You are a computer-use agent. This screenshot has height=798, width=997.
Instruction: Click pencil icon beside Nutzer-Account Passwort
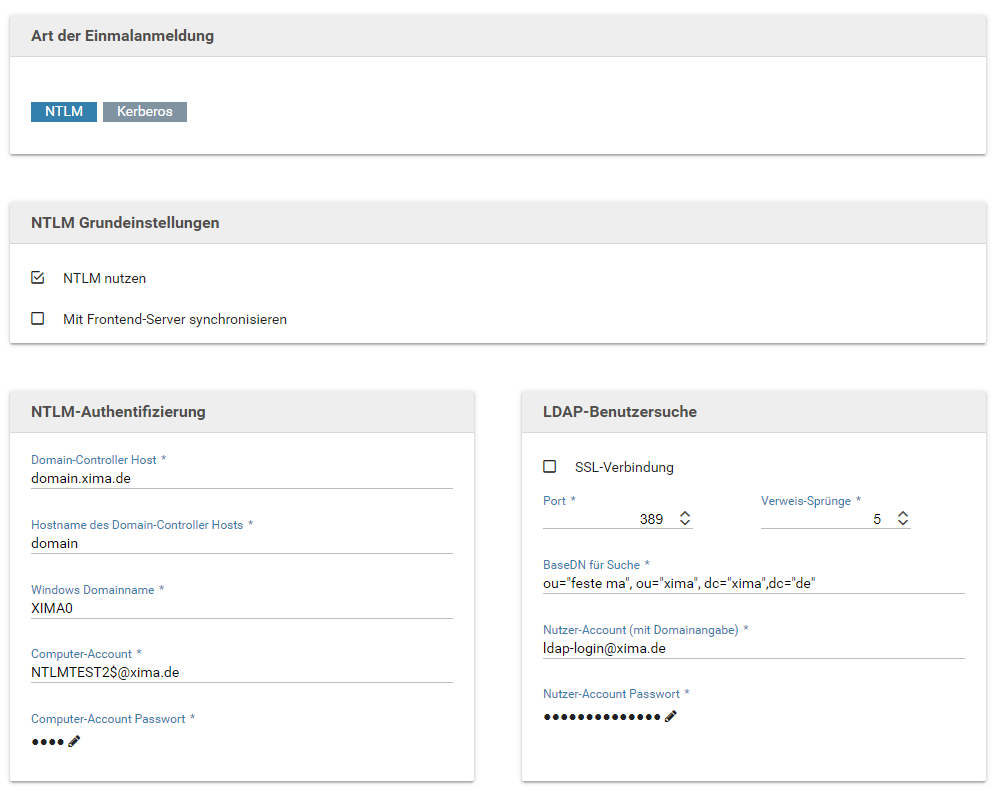671,716
